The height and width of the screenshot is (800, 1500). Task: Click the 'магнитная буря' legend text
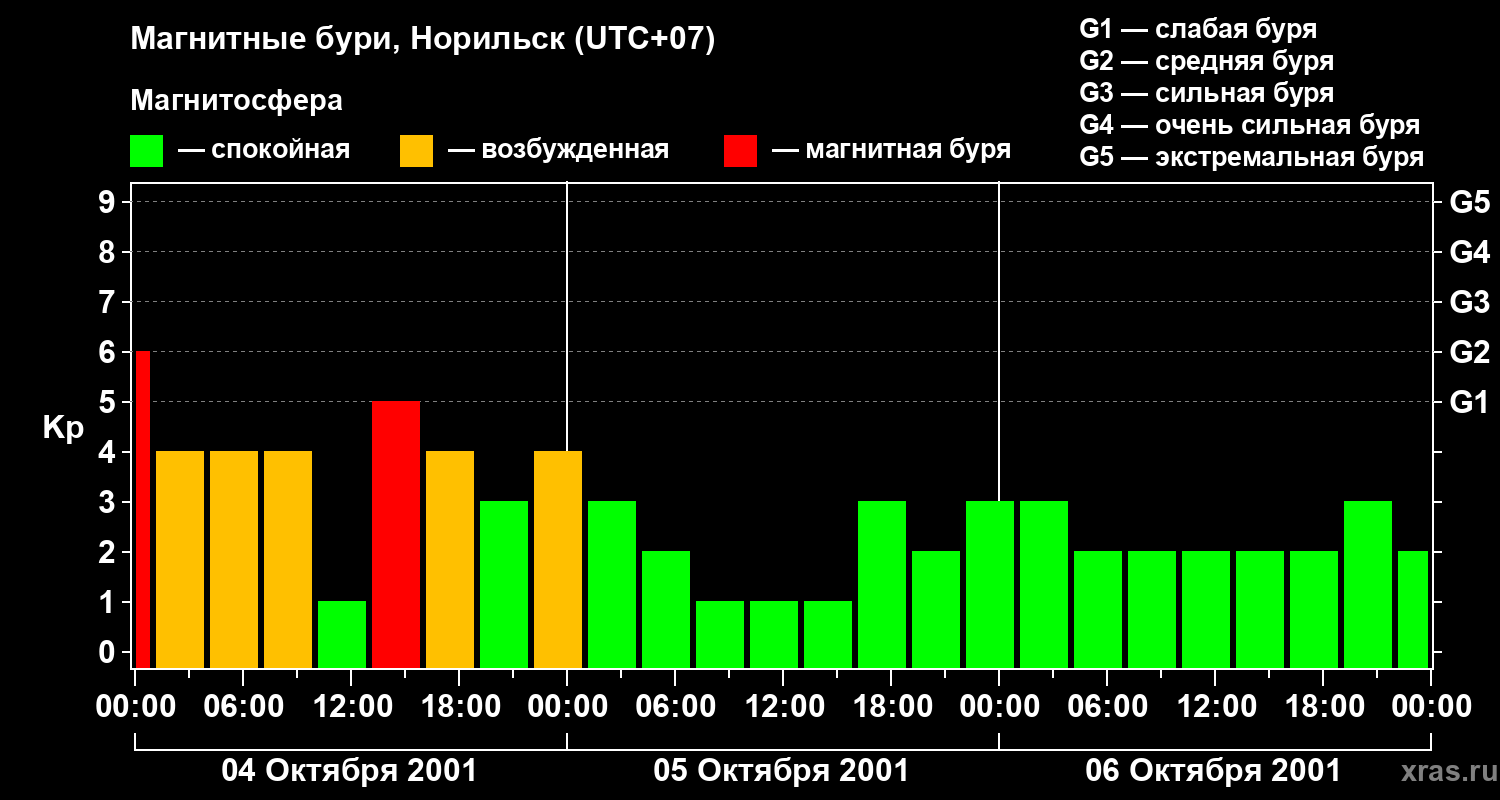coord(908,151)
